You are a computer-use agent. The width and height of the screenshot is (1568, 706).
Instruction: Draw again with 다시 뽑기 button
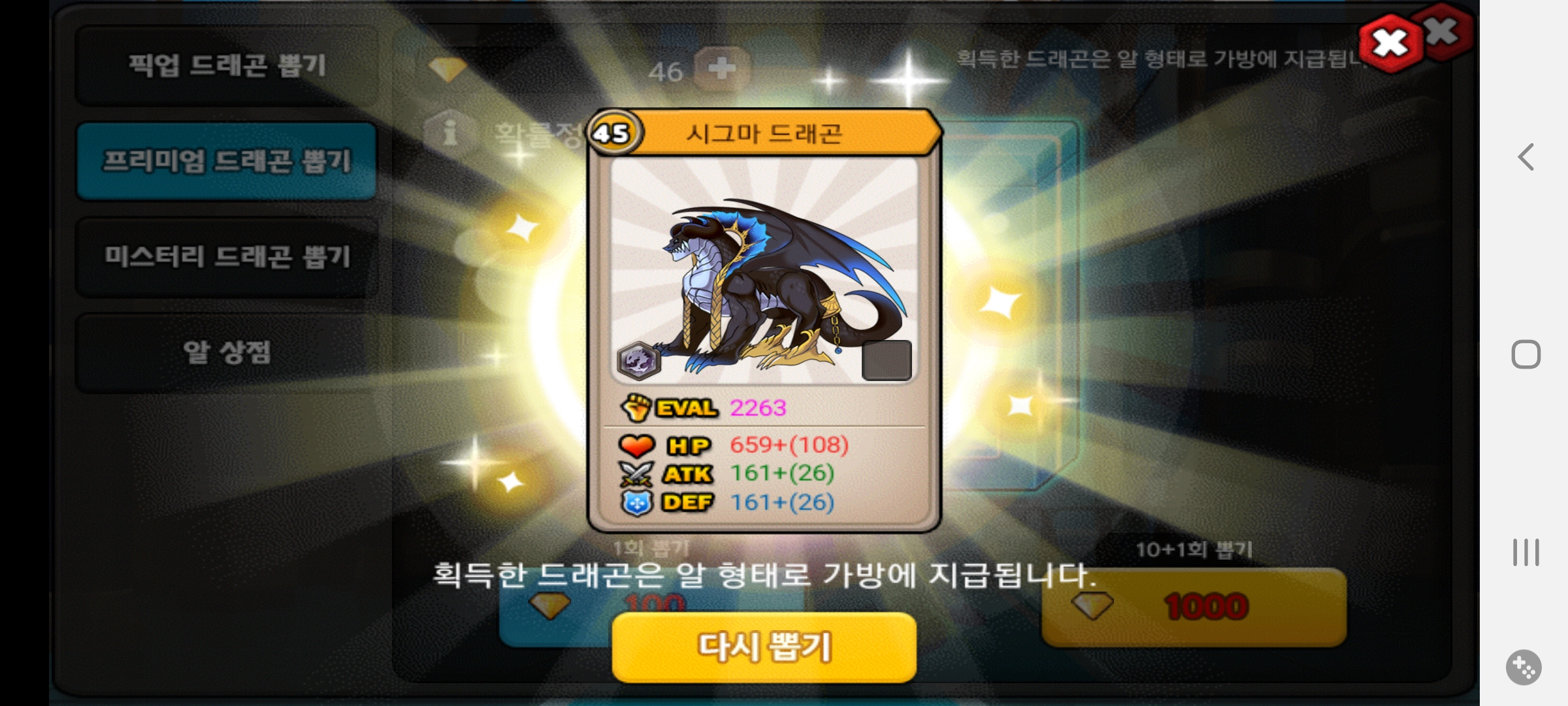[x=764, y=647]
